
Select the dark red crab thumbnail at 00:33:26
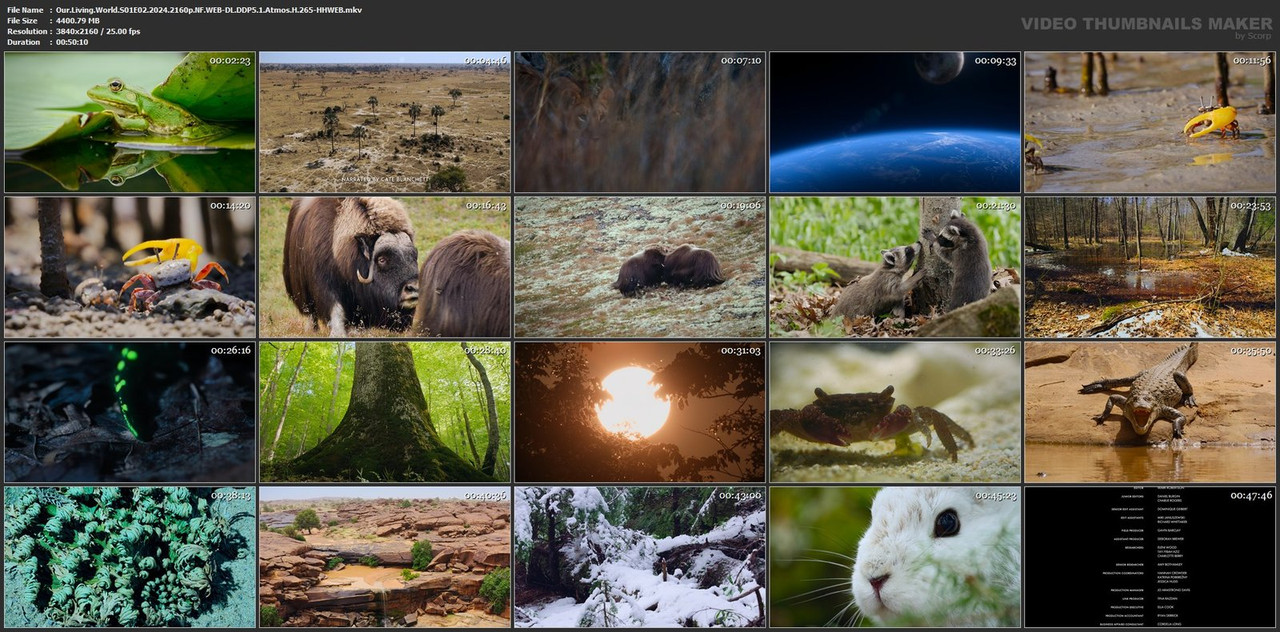coord(895,412)
